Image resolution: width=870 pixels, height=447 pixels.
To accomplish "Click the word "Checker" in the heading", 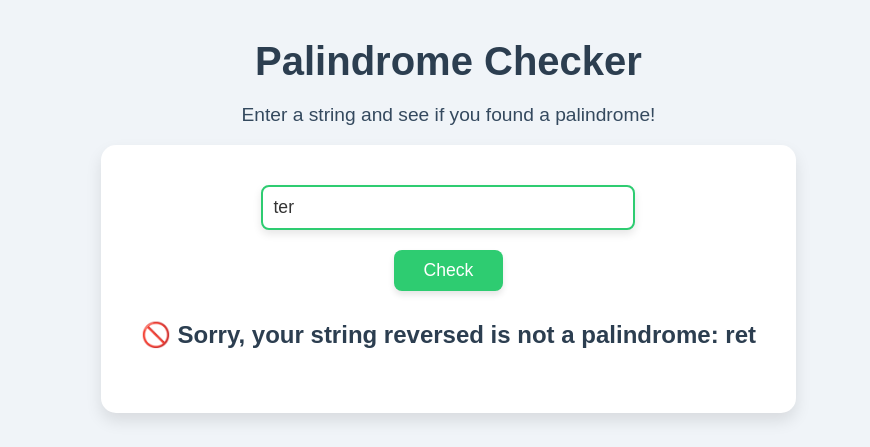I will 562,61.
